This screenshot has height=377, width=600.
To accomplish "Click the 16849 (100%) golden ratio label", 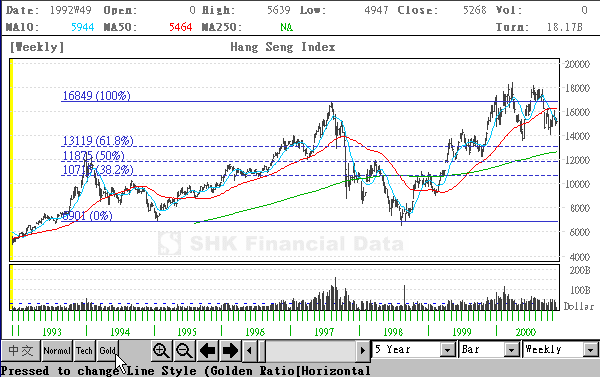I will (x=96, y=96).
